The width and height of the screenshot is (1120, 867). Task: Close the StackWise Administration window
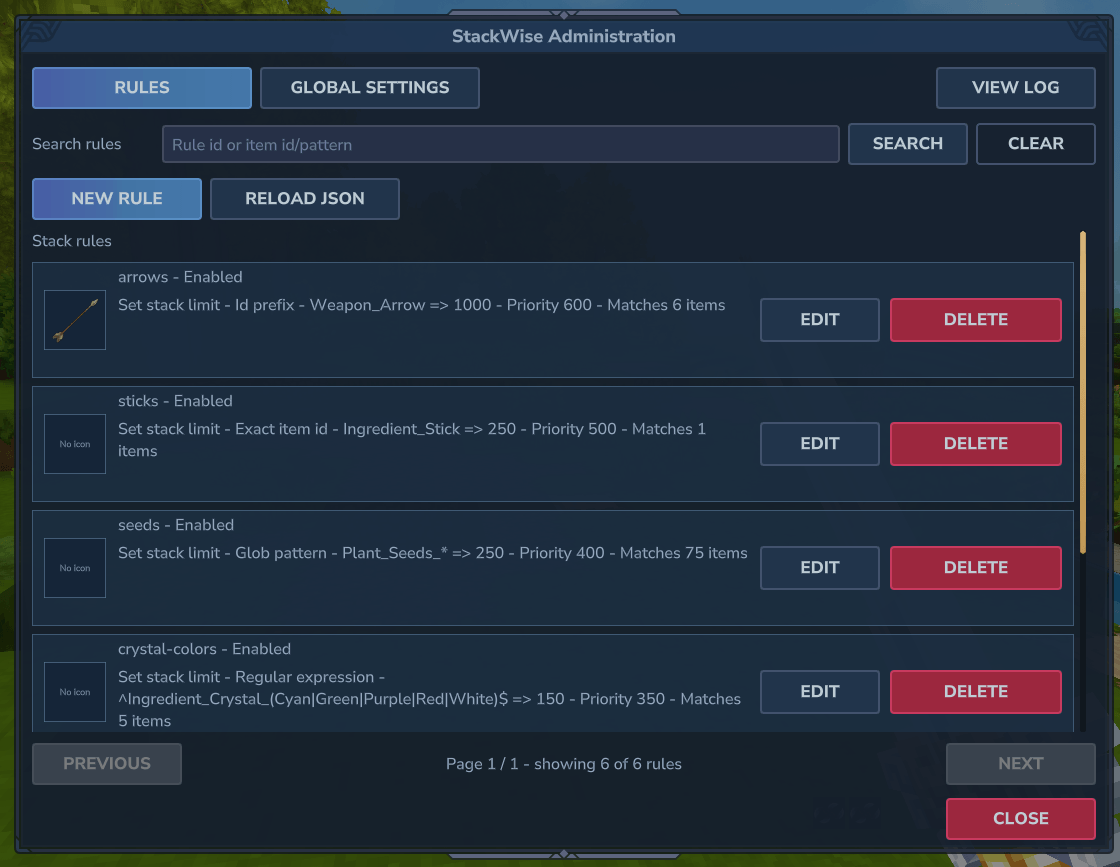[x=1020, y=818]
